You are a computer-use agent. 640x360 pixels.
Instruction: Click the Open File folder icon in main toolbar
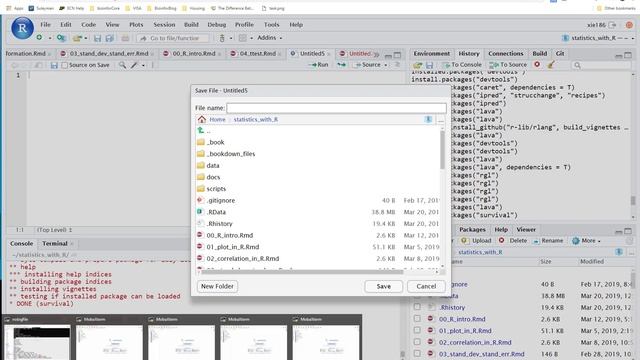[x=77, y=38]
